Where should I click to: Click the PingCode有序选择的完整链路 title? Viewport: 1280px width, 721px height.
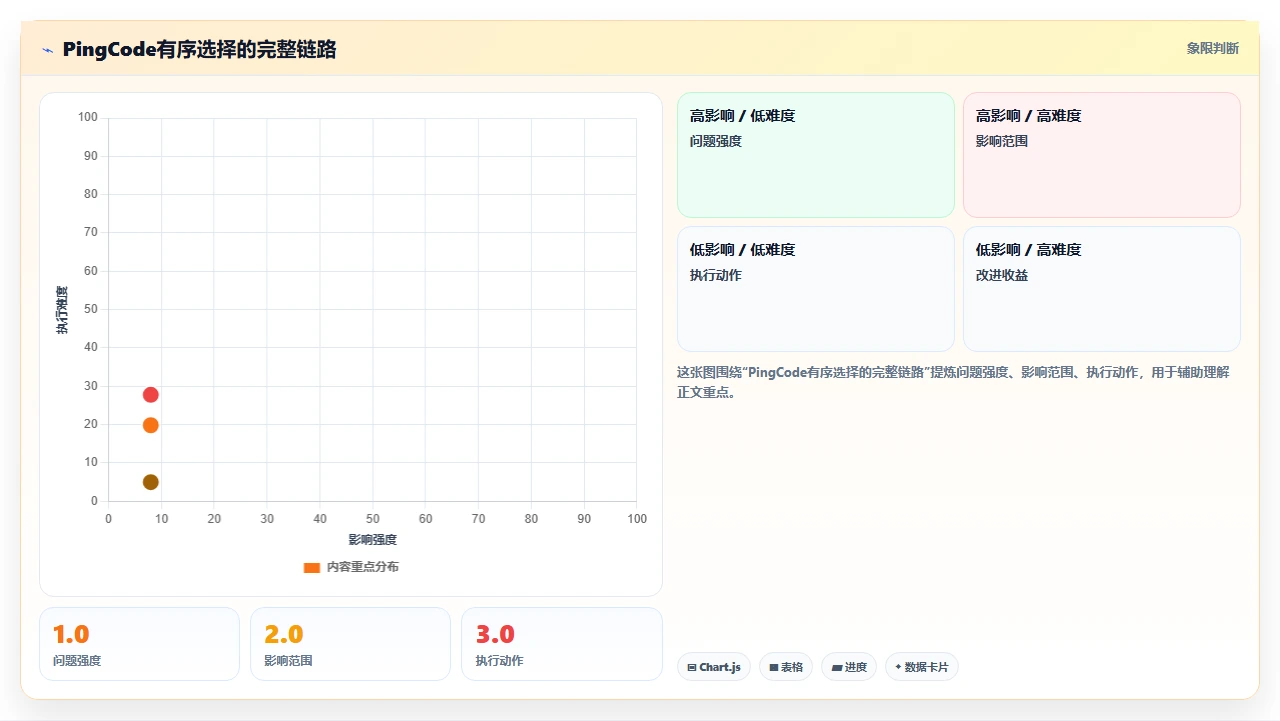pos(199,49)
